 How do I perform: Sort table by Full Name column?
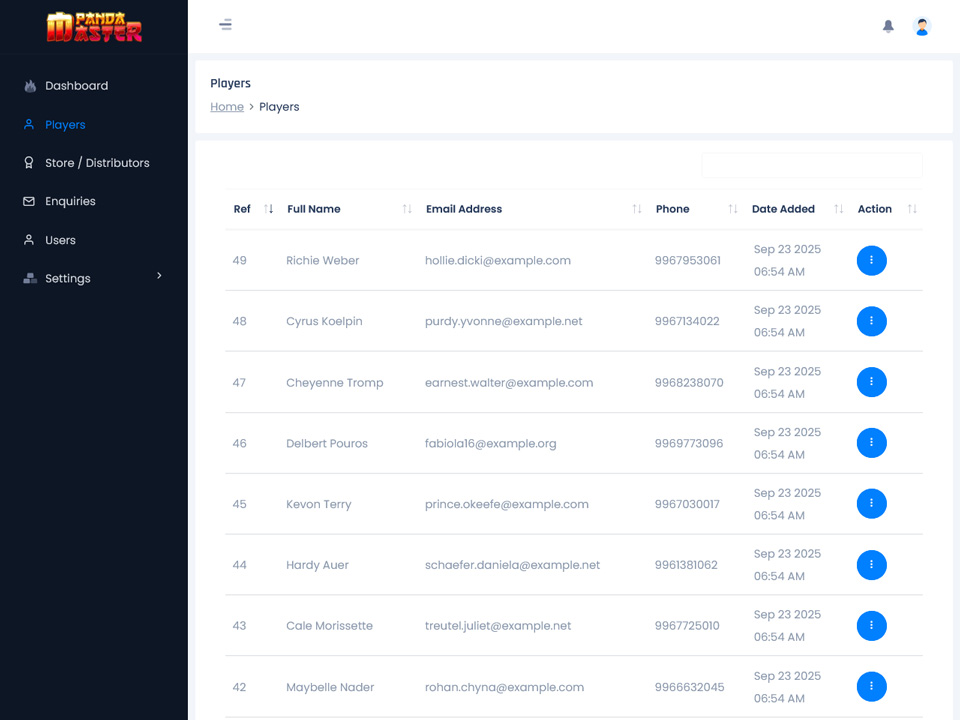click(x=314, y=209)
